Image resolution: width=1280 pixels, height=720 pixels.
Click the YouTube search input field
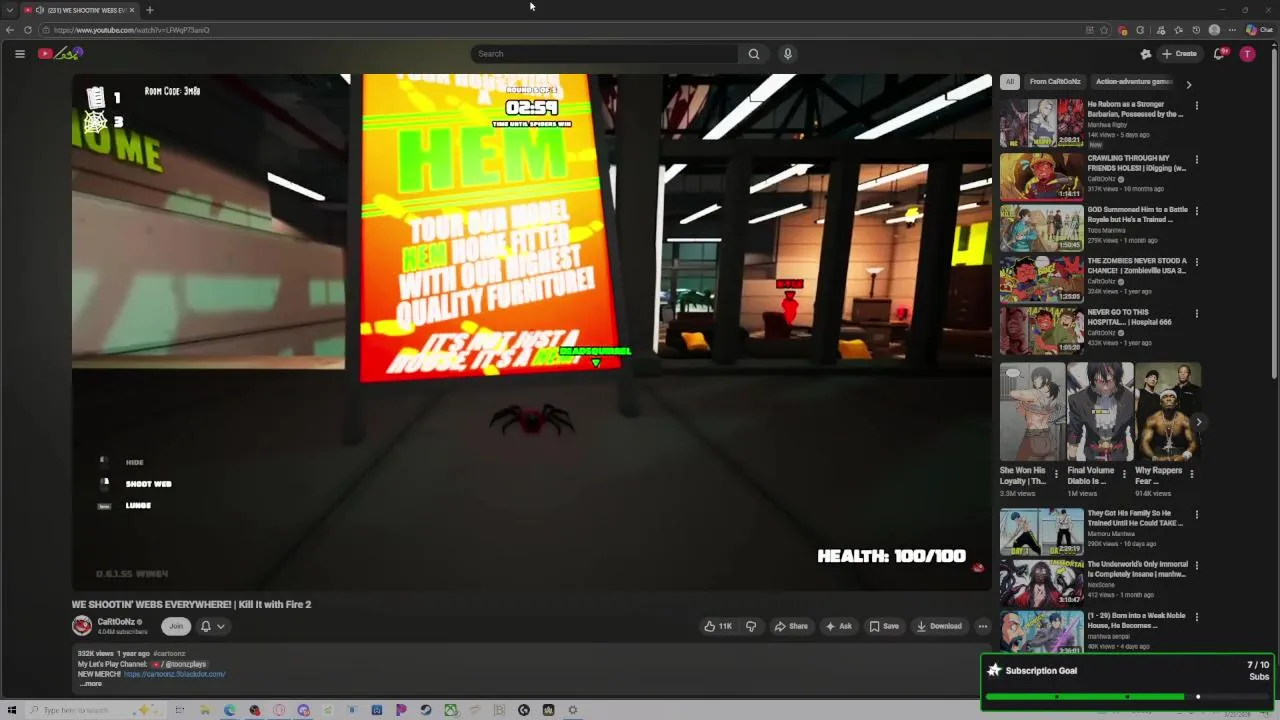[x=604, y=54]
